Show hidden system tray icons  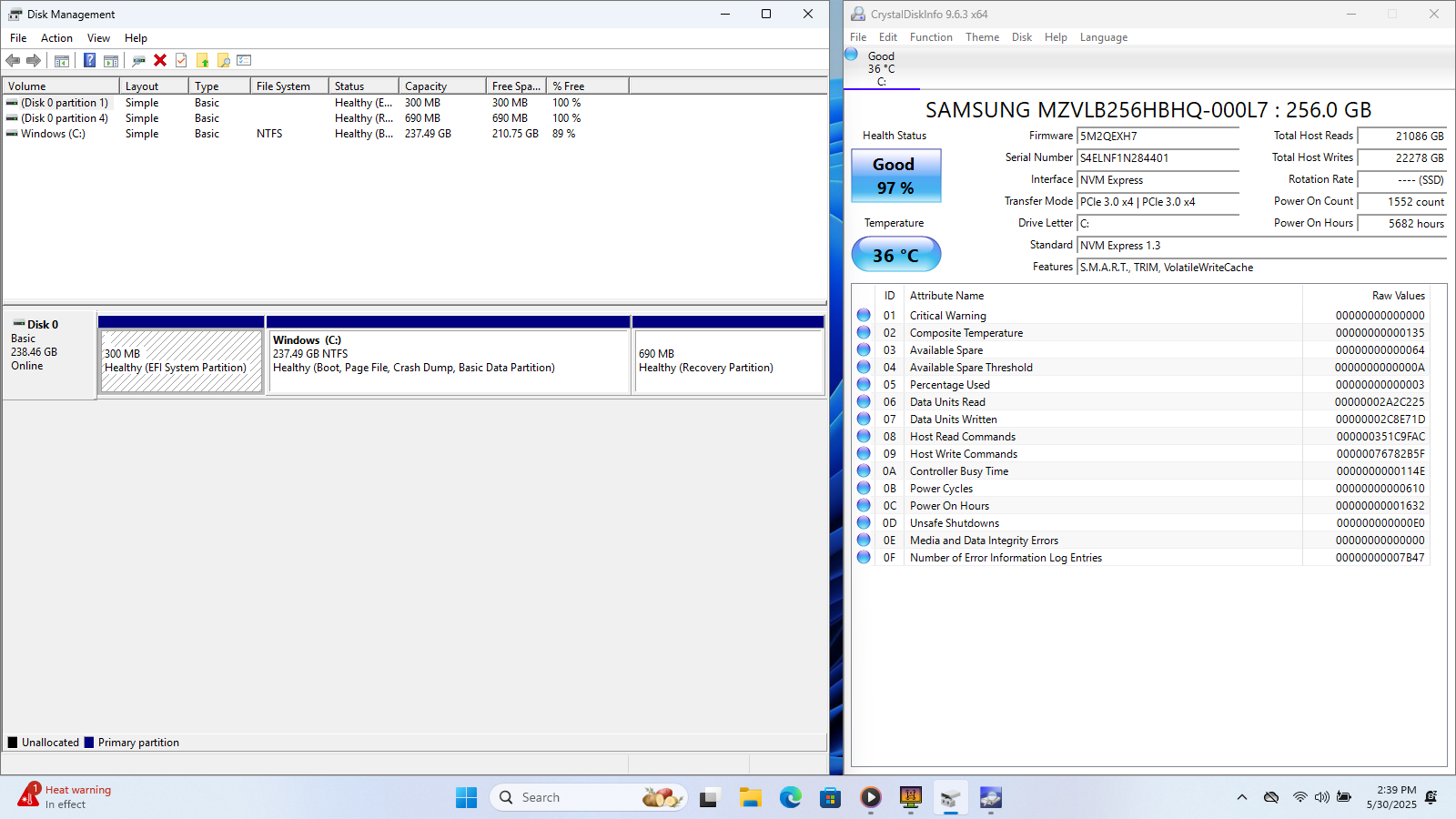[1242, 797]
